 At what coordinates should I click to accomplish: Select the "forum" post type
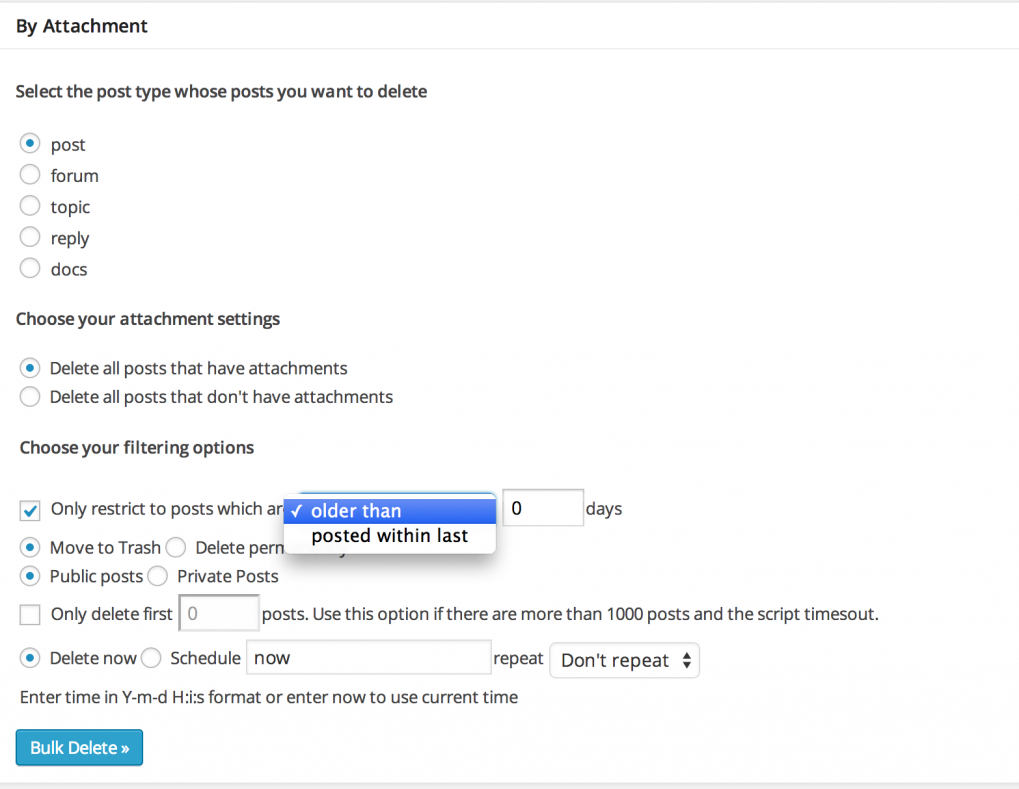29,175
